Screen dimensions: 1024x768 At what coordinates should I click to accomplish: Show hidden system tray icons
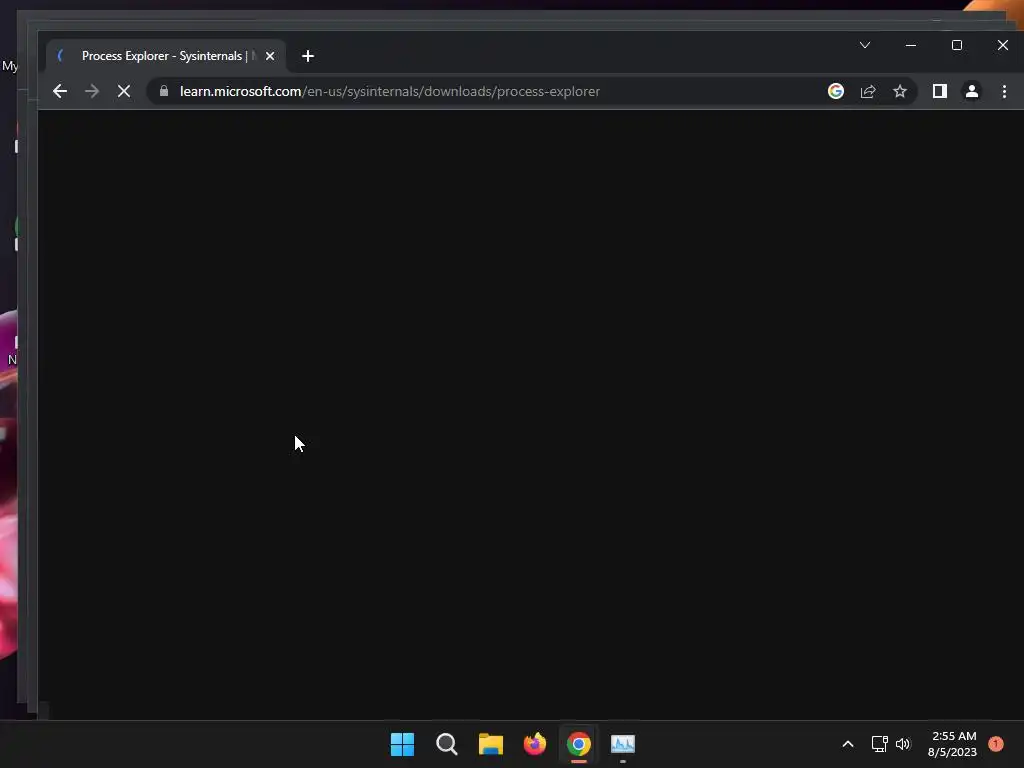848,744
